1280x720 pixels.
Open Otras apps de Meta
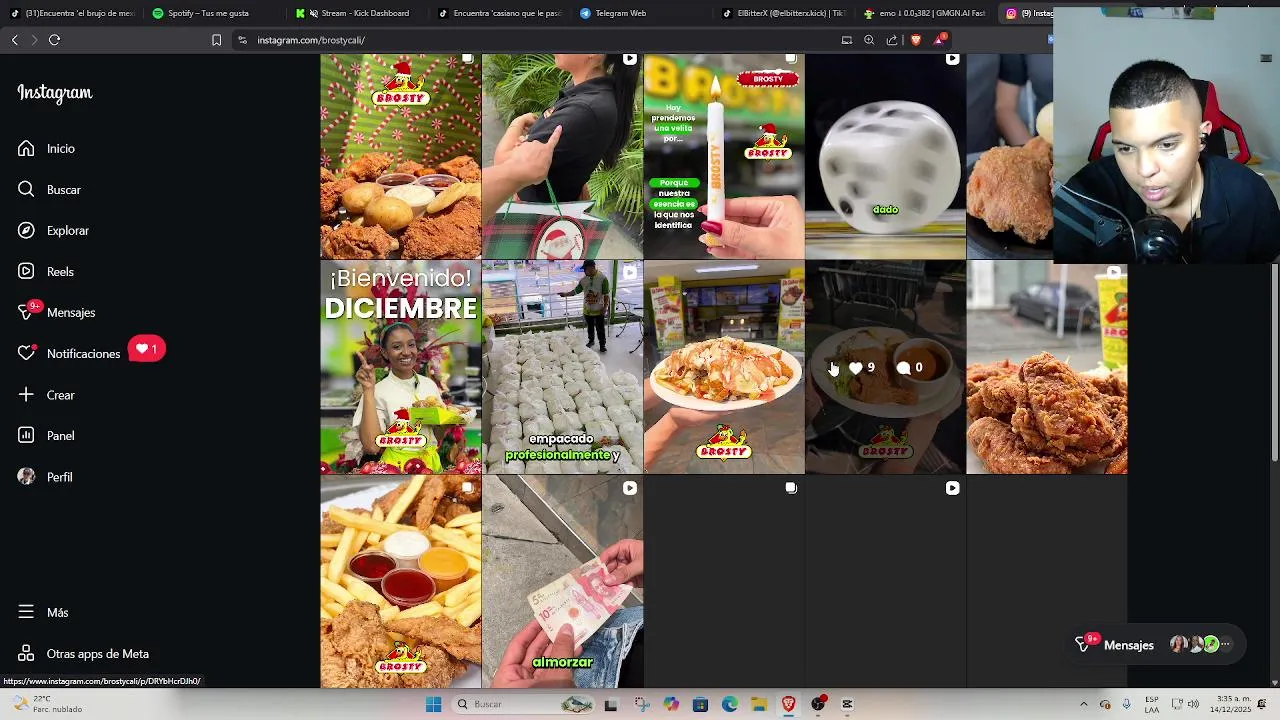[83, 653]
